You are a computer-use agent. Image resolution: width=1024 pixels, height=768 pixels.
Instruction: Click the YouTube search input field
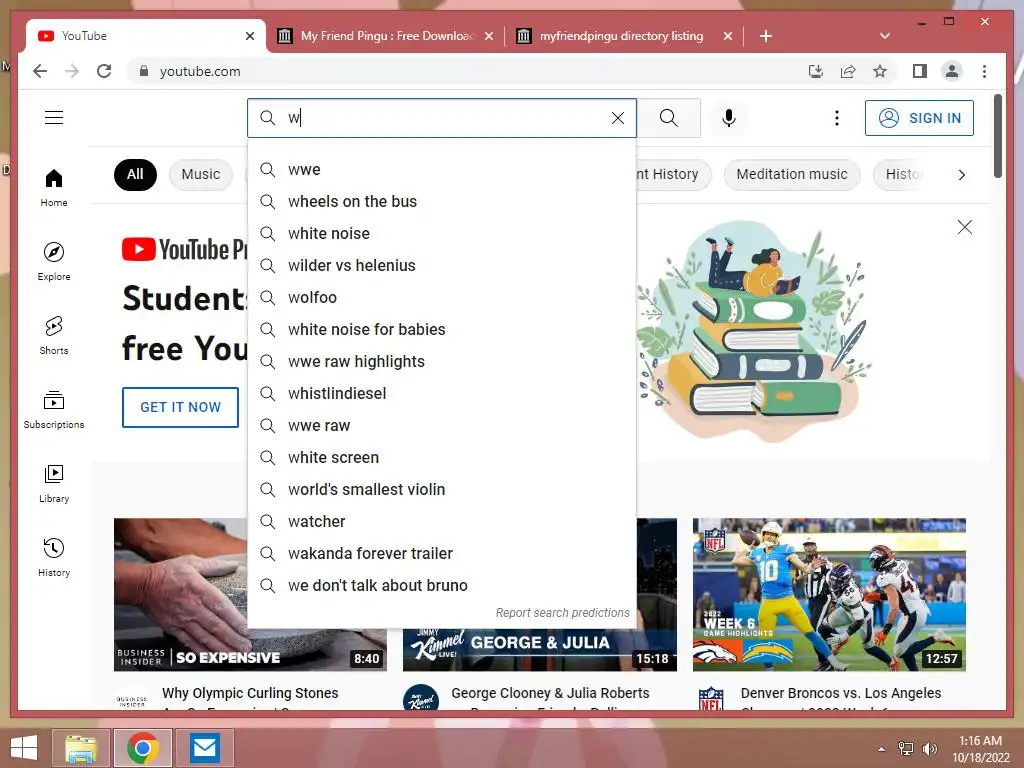pyautogui.click(x=441, y=118)
